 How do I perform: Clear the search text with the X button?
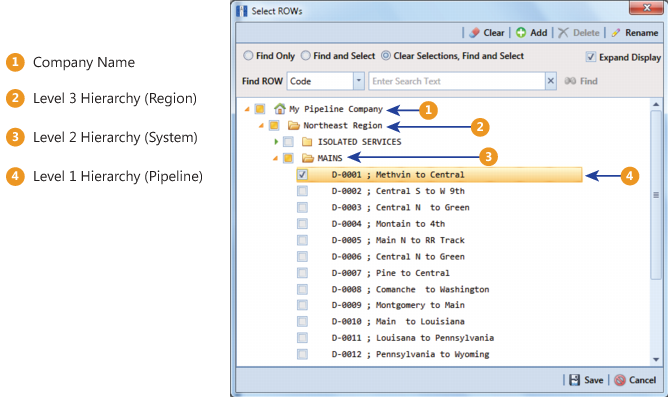(x=551, y=81)
